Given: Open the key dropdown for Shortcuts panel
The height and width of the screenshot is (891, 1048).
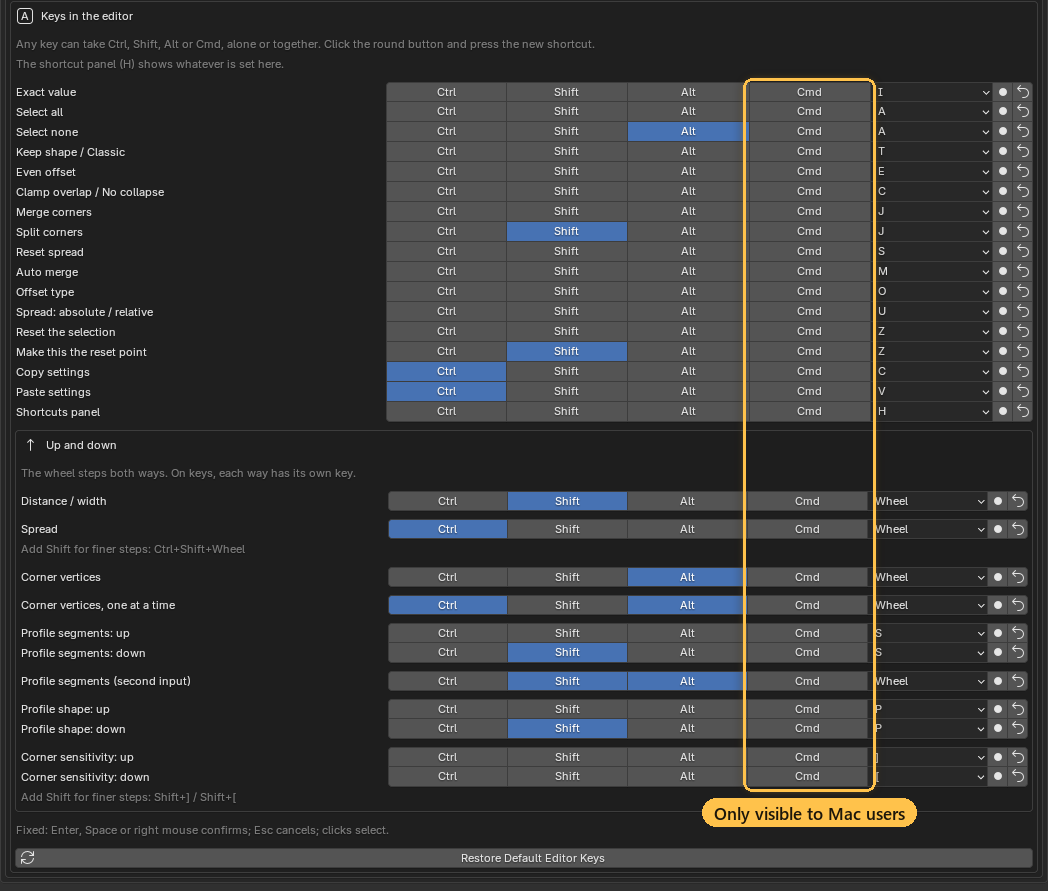Looking at the screenshot, I should click(933, 412).
